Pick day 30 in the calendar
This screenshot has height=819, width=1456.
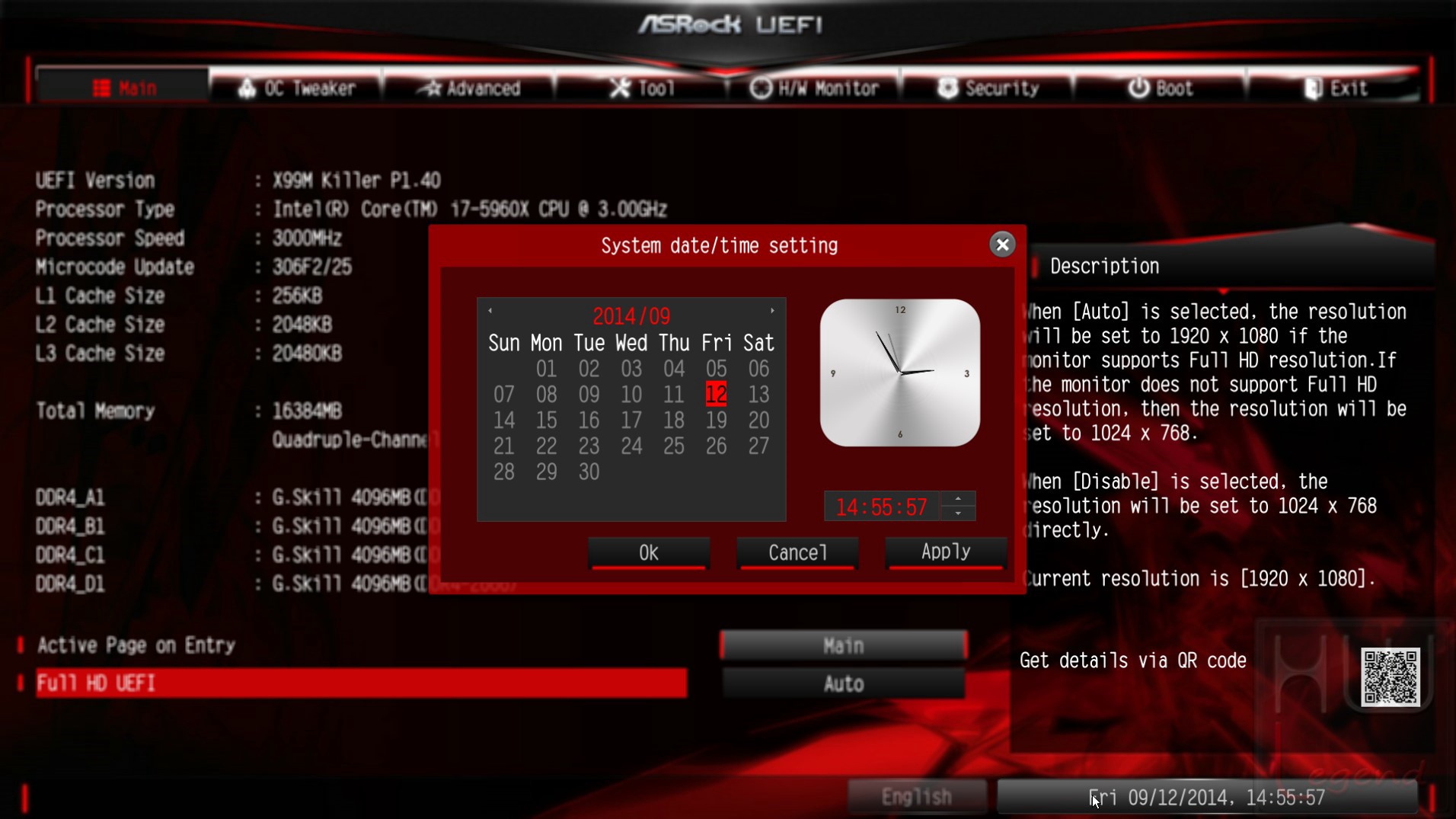(589, 472)
